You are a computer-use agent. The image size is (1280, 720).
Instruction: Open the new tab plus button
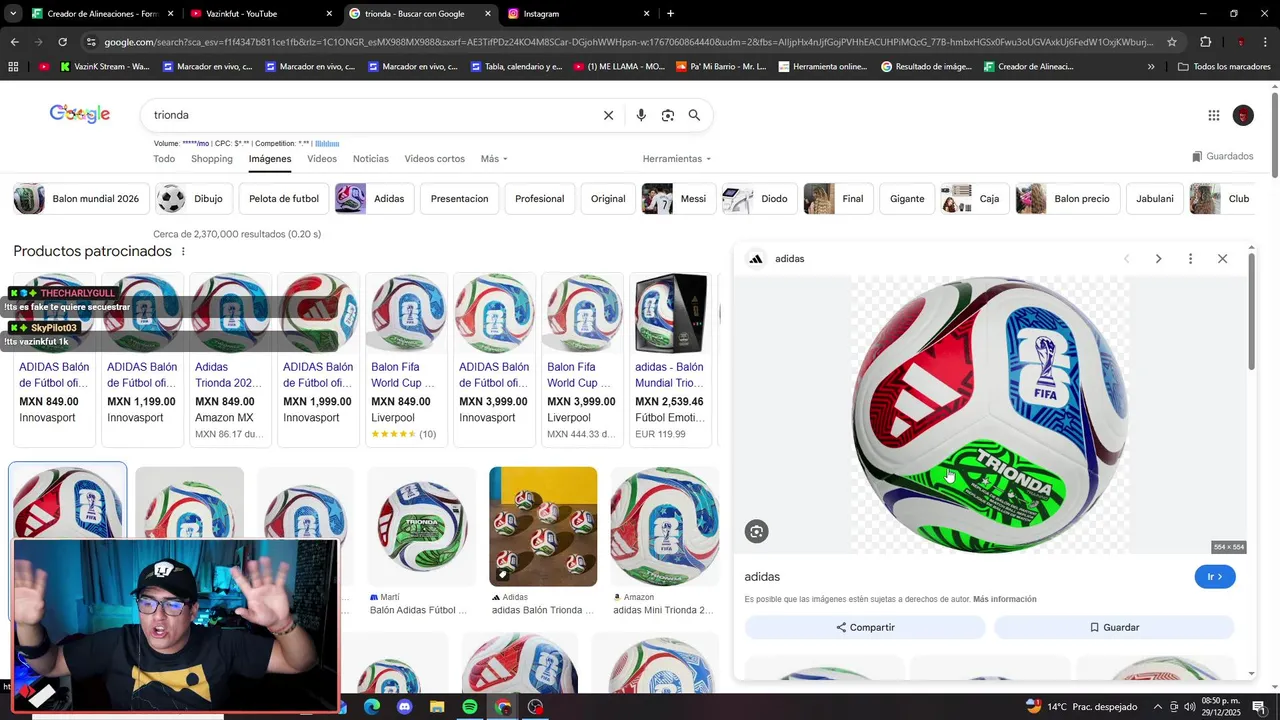670,14
